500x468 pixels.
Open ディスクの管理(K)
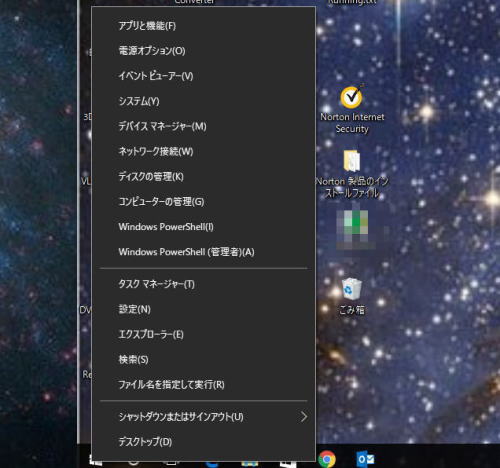204,176
